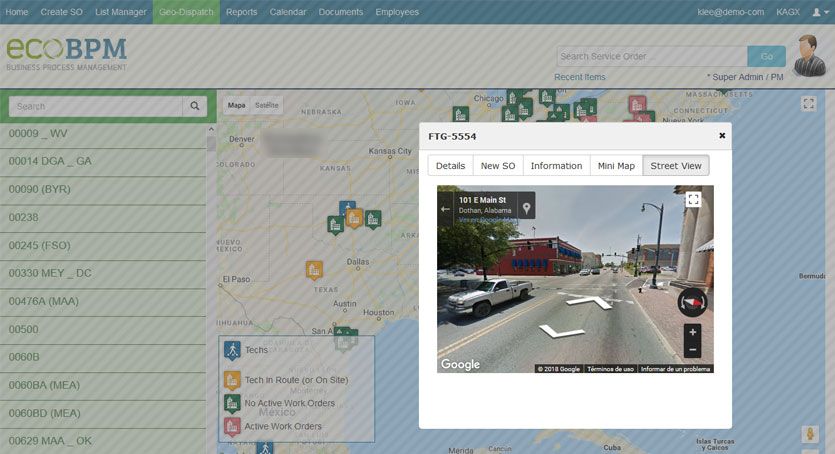Open the Employees menu
Image resolution: width=835 pixels, height=454 pixels.
click(397, 12)
